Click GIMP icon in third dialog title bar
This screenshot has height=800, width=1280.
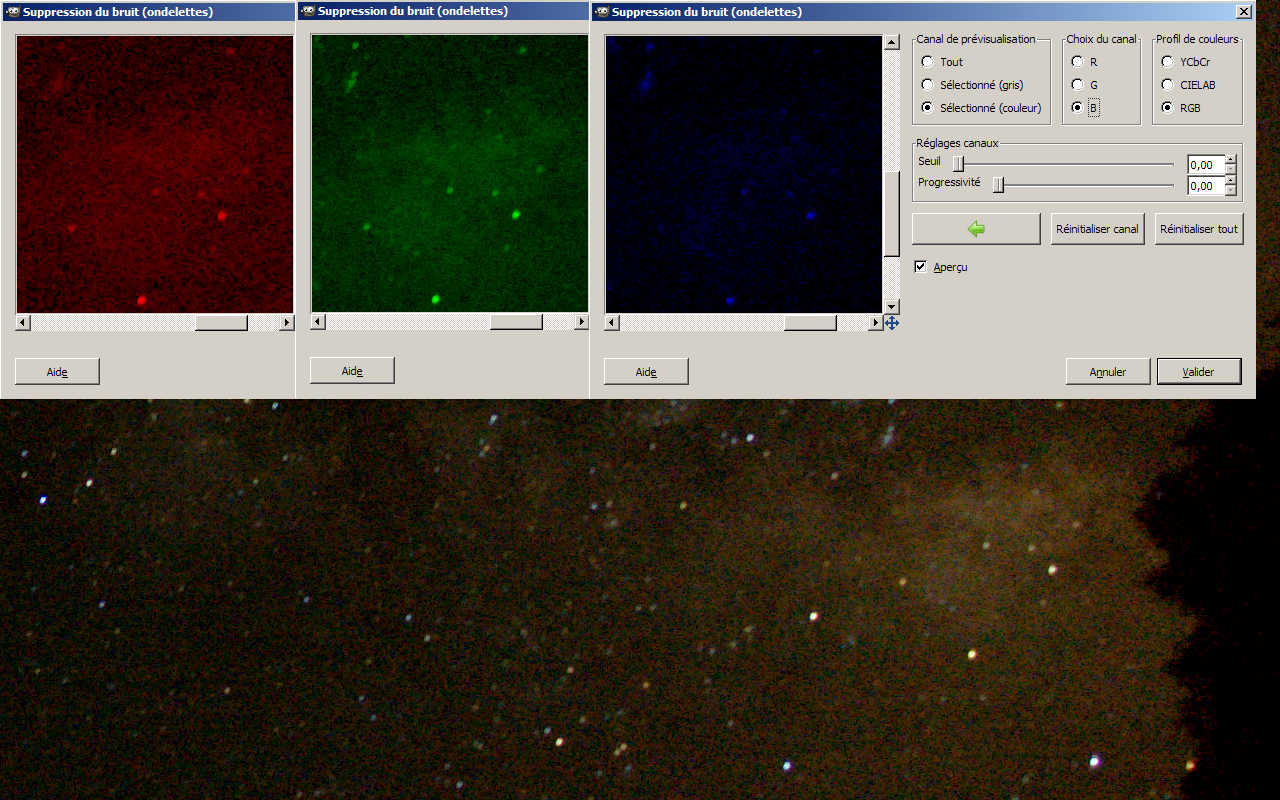(601, 12)
